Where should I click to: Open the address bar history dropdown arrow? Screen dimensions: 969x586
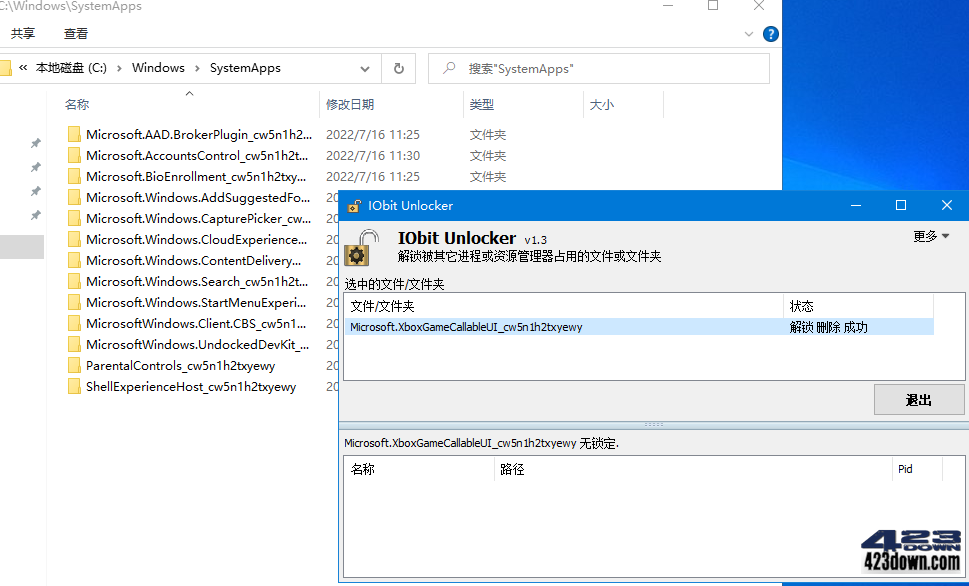click(364, 67)
